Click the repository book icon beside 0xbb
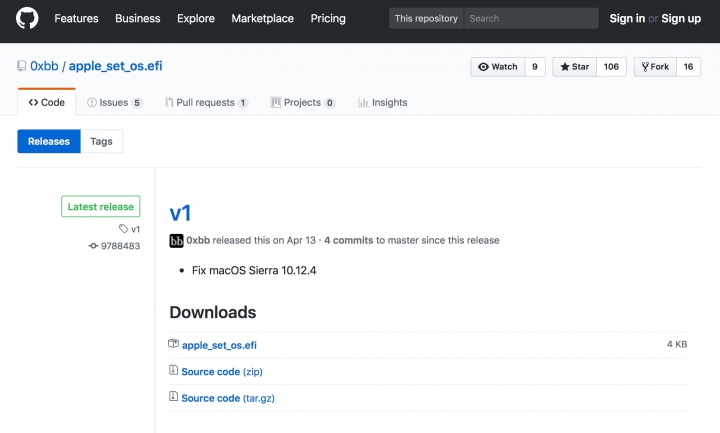Screen dimensions: 720x433 (22, 66)
